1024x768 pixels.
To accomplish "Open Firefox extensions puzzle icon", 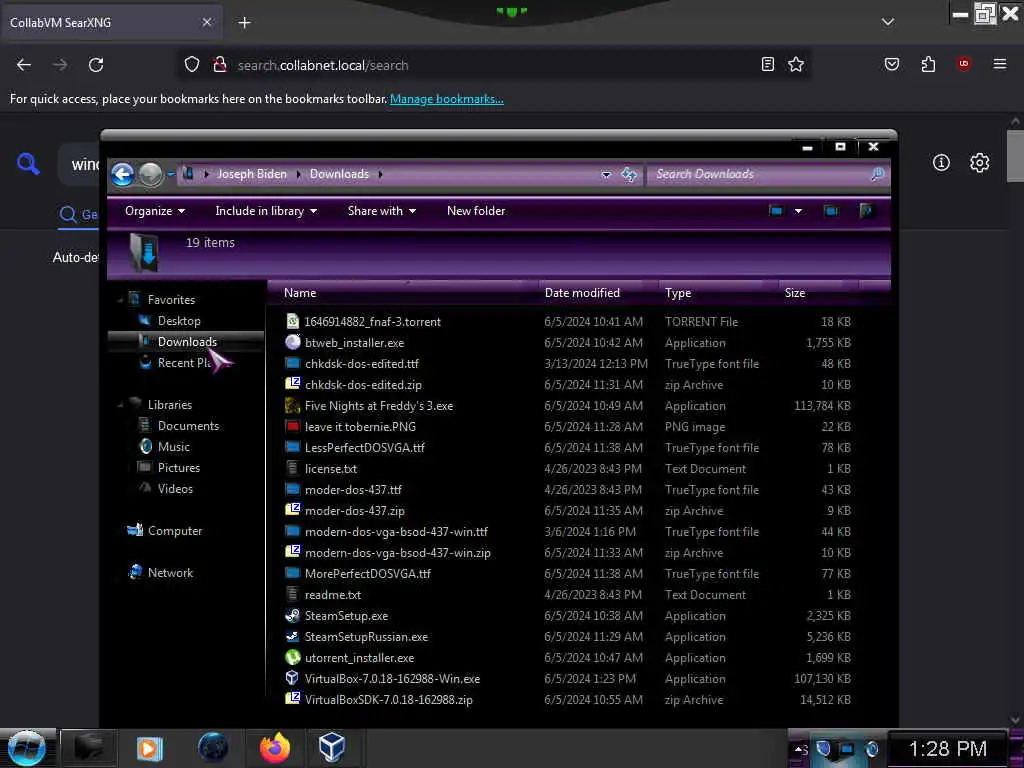I will point(928,64).
